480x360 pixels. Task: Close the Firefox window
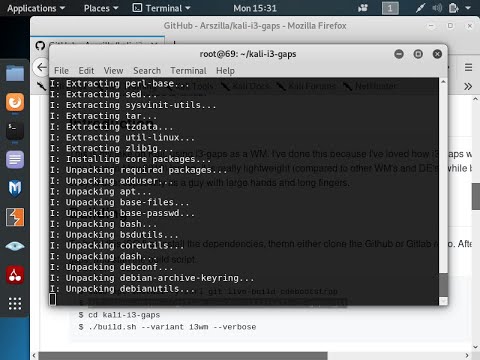coord(470,26)
